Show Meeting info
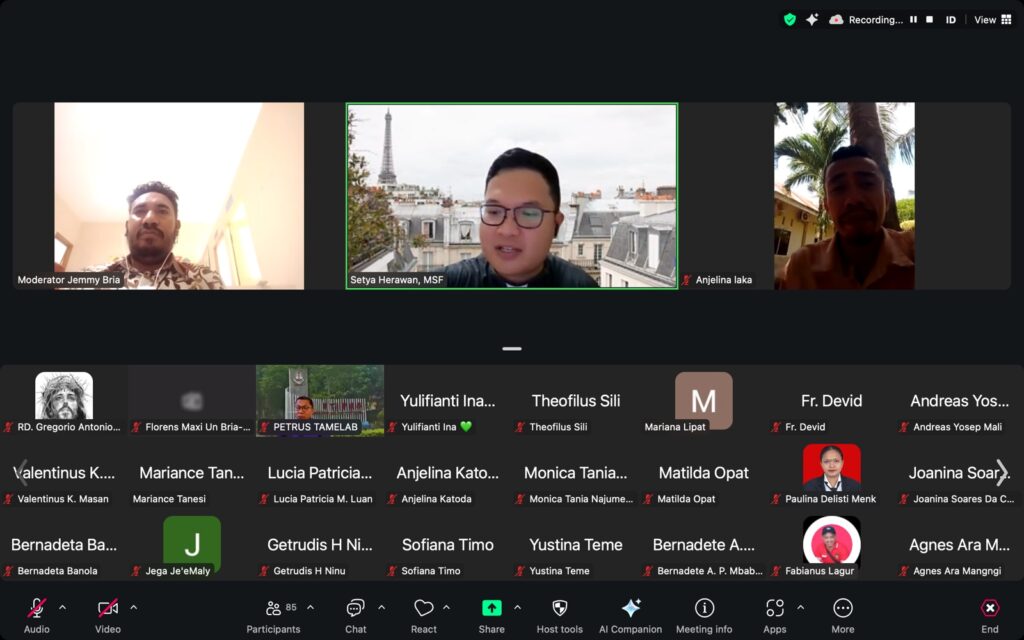 (x=704, y=609)
